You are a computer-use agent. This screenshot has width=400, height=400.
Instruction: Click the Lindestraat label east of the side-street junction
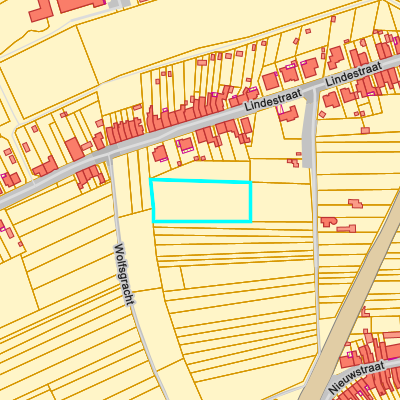(354, 74)
